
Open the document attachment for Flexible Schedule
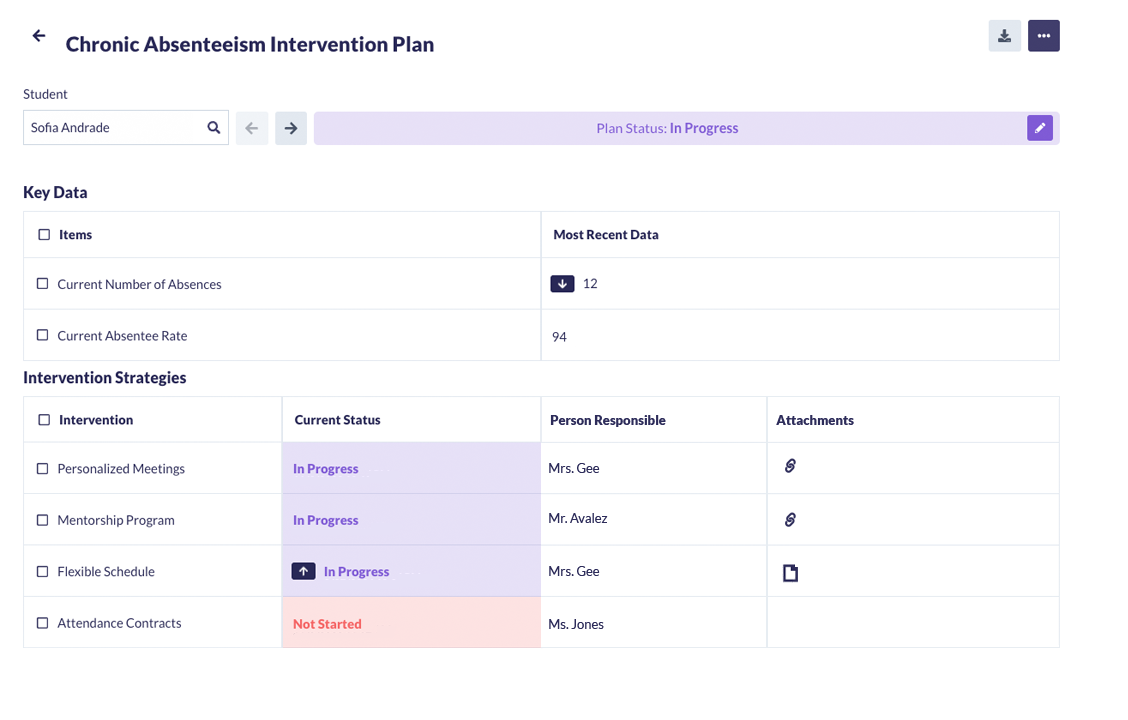(x=791, y=571)
